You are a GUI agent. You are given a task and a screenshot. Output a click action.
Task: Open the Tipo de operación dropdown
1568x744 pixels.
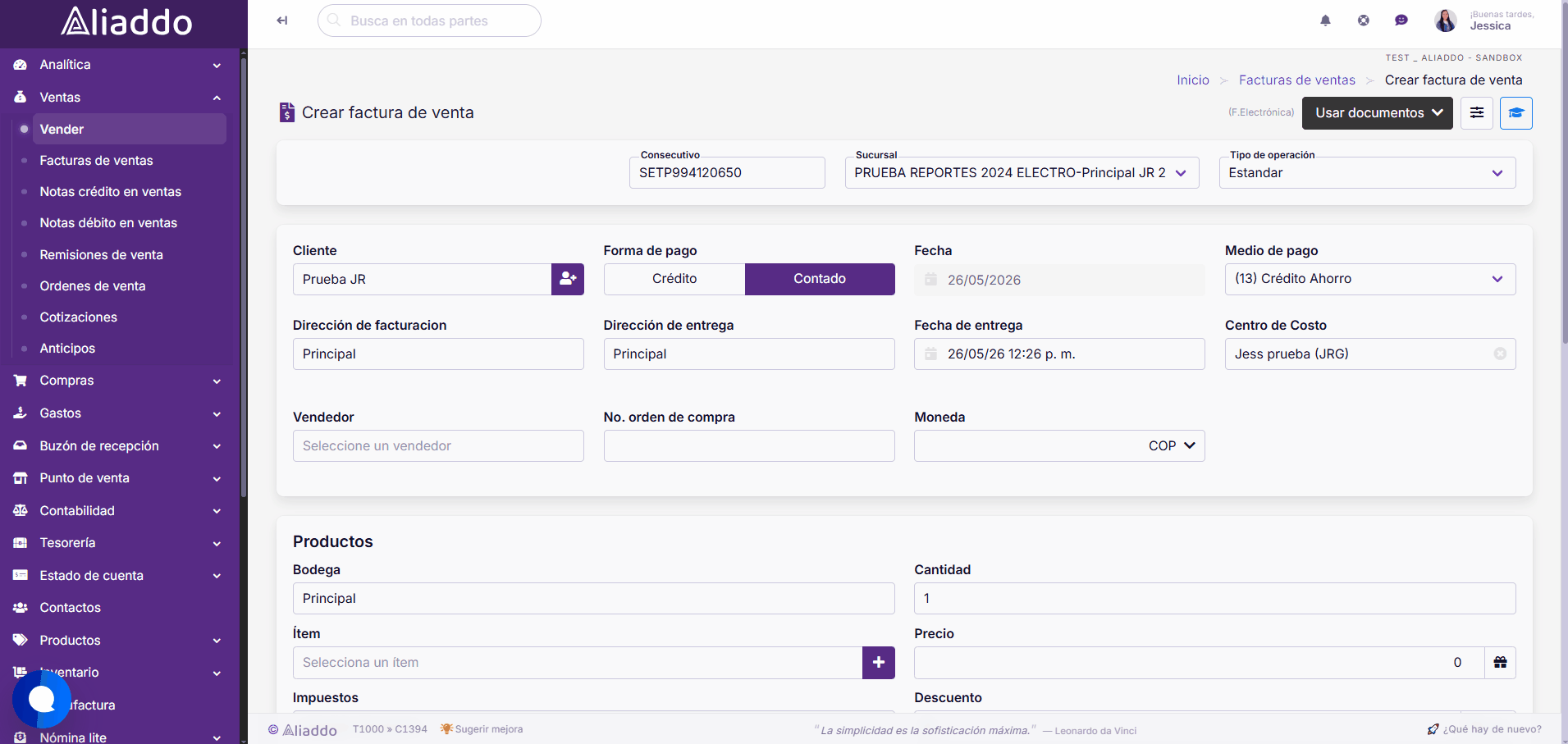[x=1367, y=173]
